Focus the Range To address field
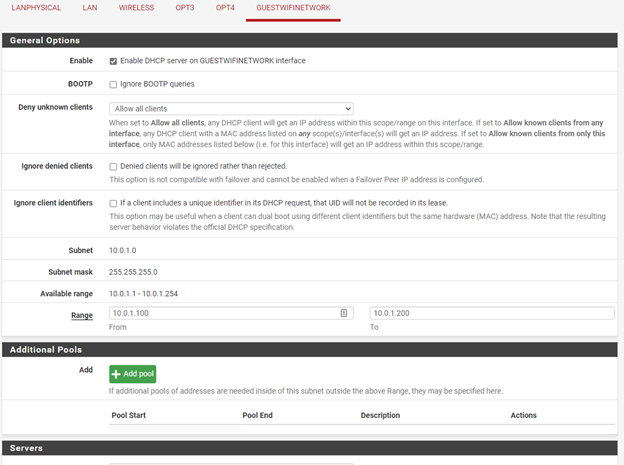 [491, 313]
